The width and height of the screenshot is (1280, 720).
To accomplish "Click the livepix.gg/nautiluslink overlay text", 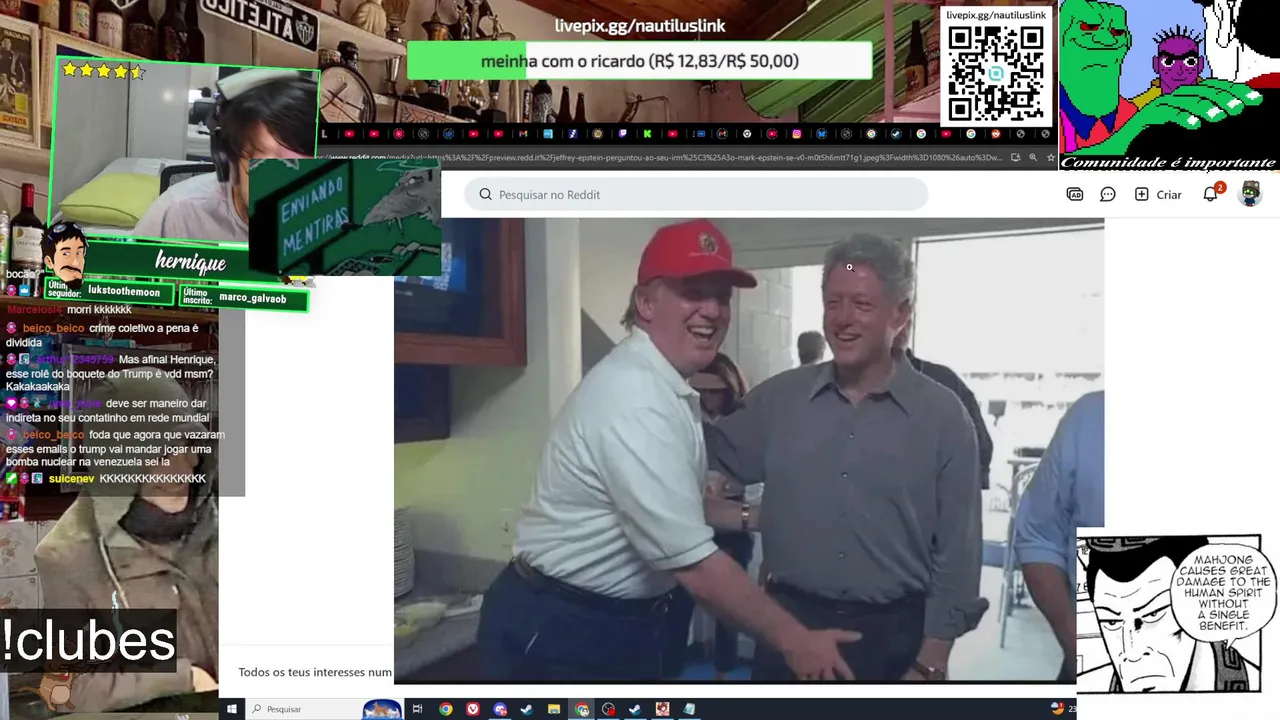I will click(640, 26).
